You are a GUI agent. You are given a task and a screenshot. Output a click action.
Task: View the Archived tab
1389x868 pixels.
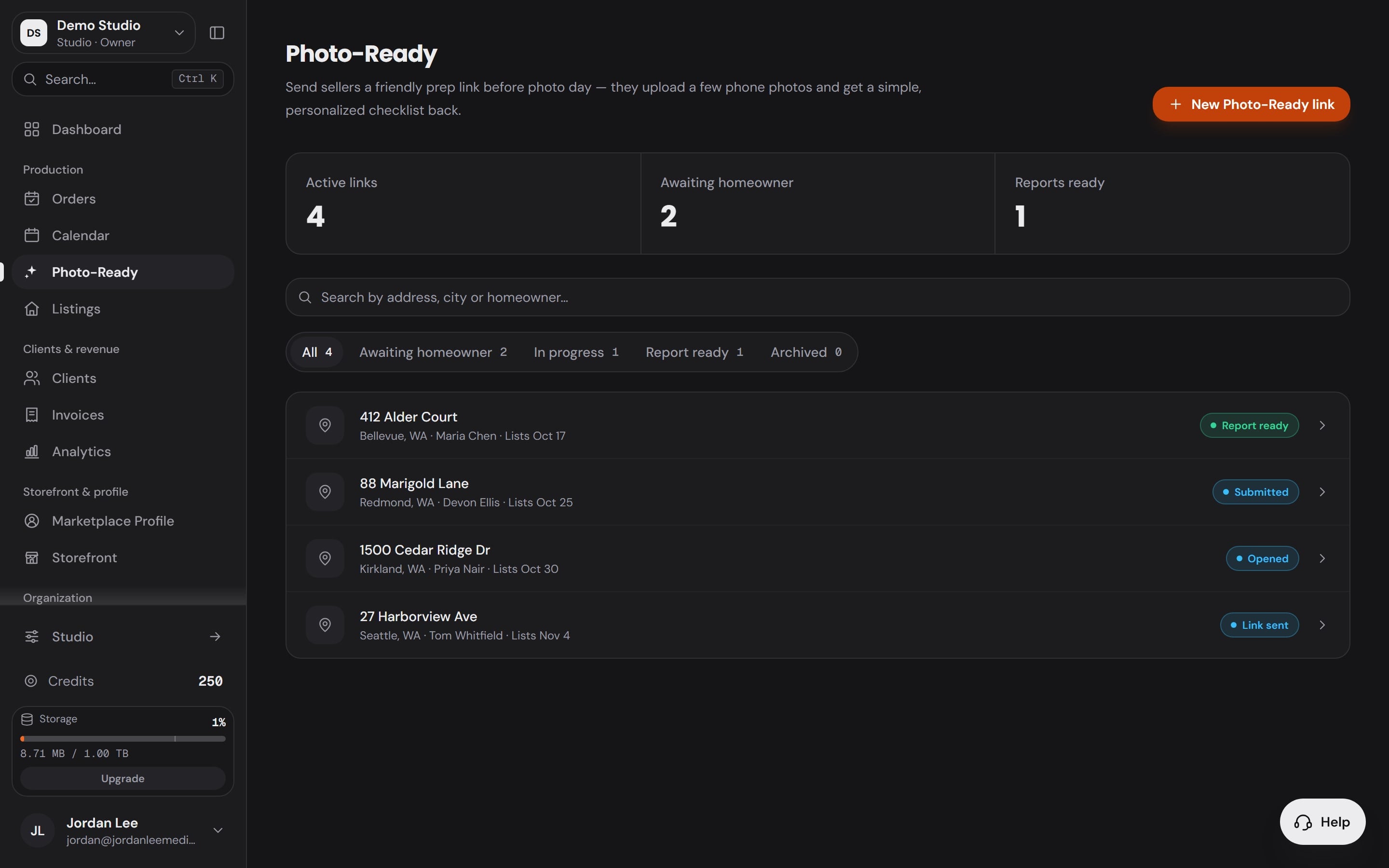pos(806,352)
